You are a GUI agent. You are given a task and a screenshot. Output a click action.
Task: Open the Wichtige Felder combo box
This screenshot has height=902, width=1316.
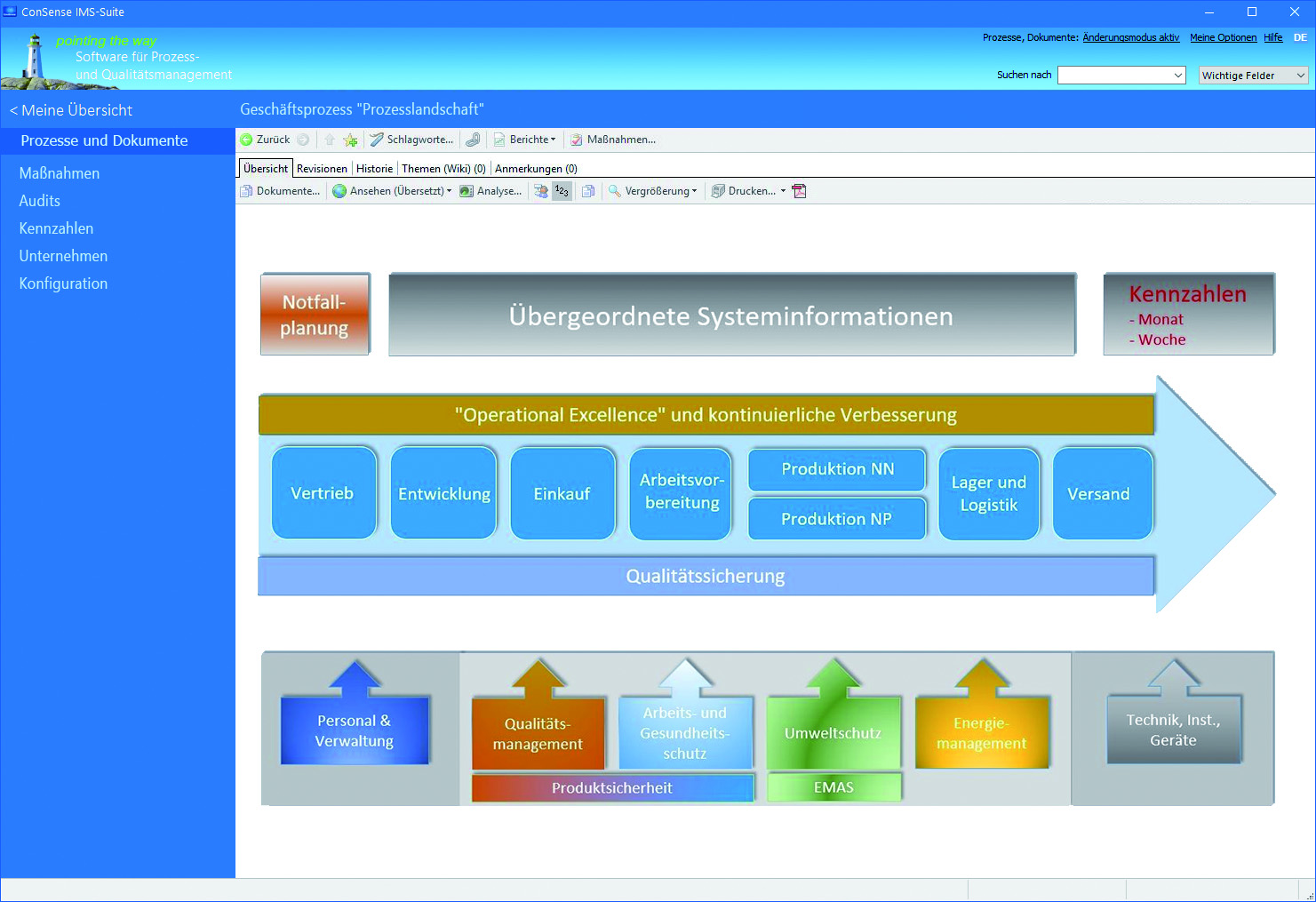pyautogui.click(x=1253, y=76)
